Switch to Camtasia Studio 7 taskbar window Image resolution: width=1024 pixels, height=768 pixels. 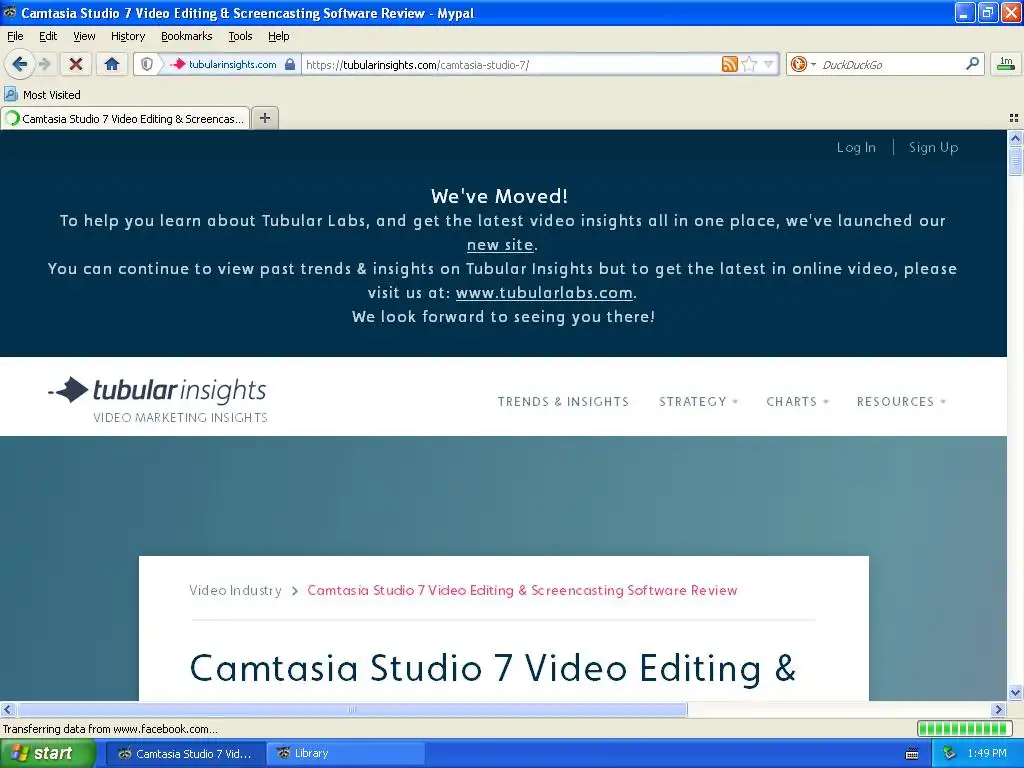pos(185,753)
